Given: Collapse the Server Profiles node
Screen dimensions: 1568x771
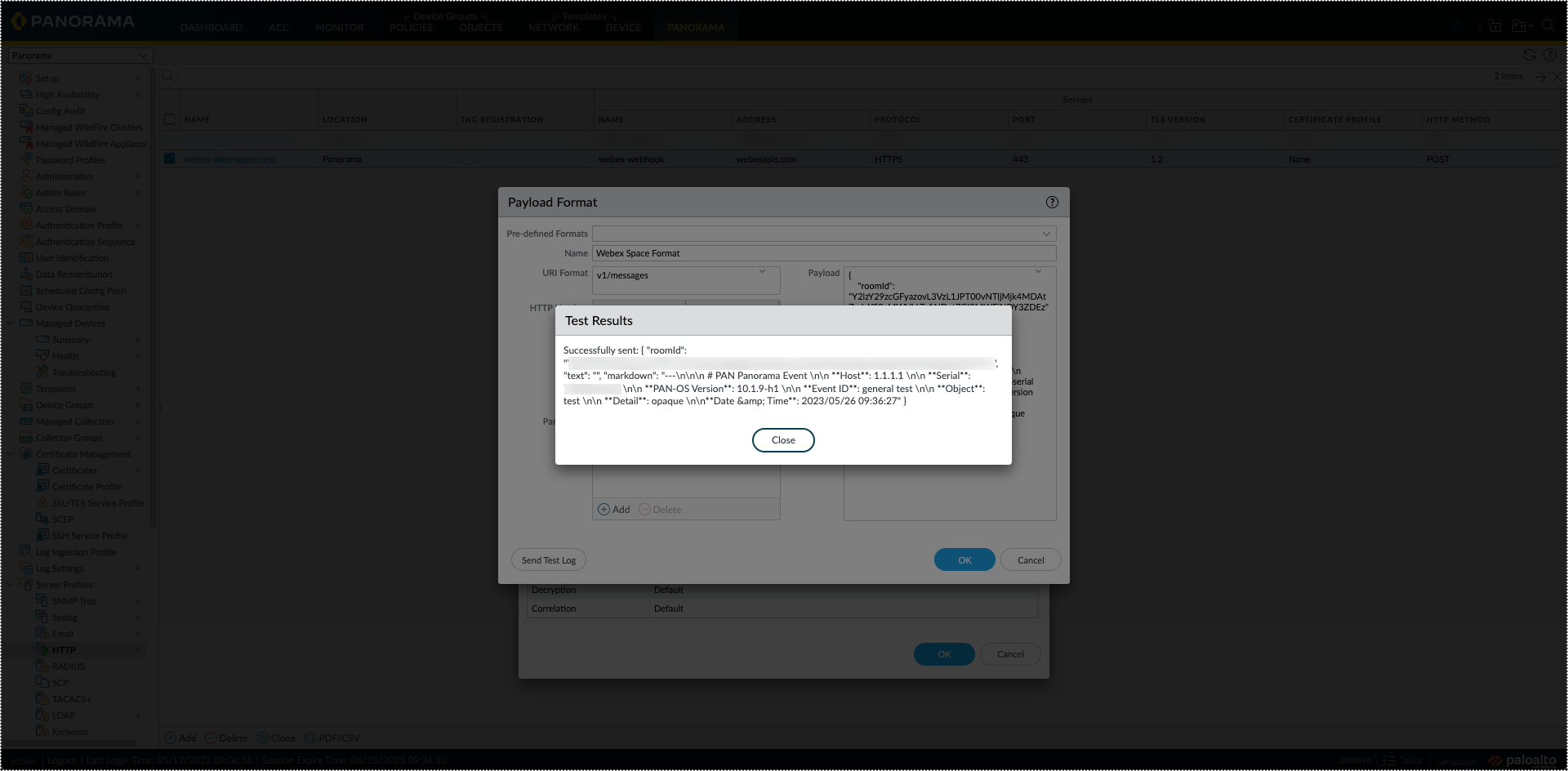Looking at the screenshot, I should point(12,585).
